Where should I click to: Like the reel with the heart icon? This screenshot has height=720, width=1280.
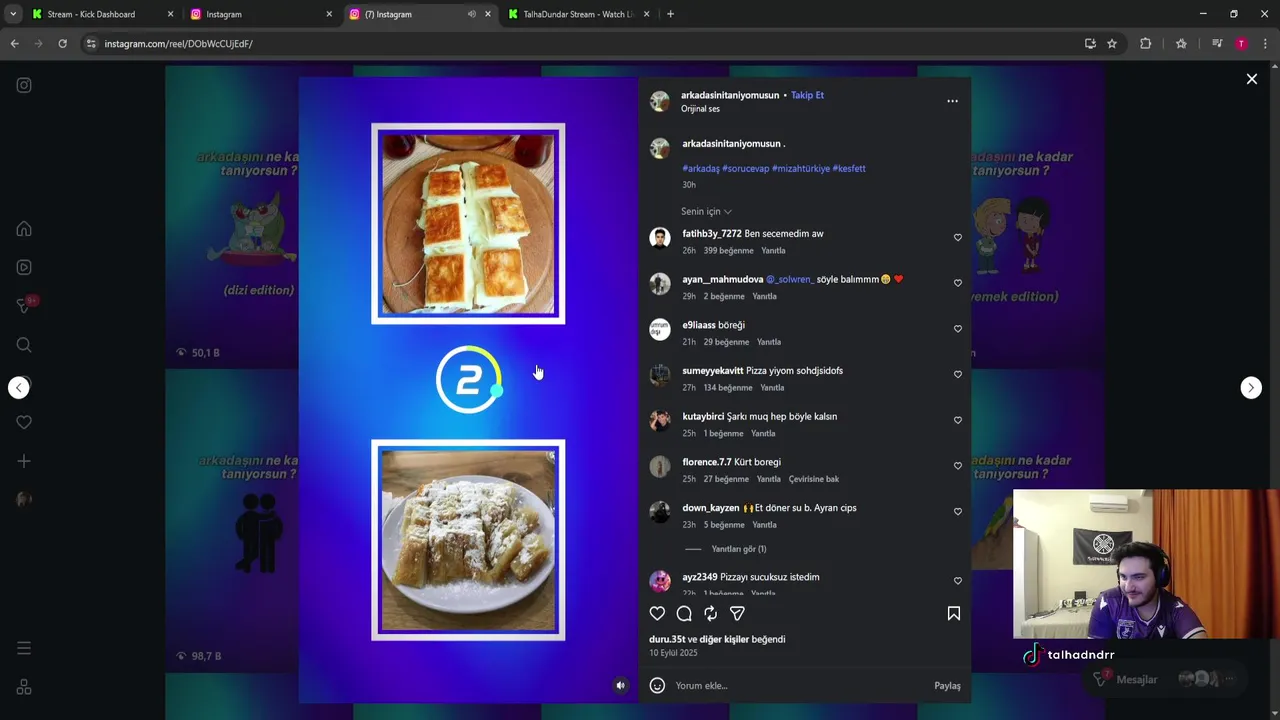tap(657, 613)
